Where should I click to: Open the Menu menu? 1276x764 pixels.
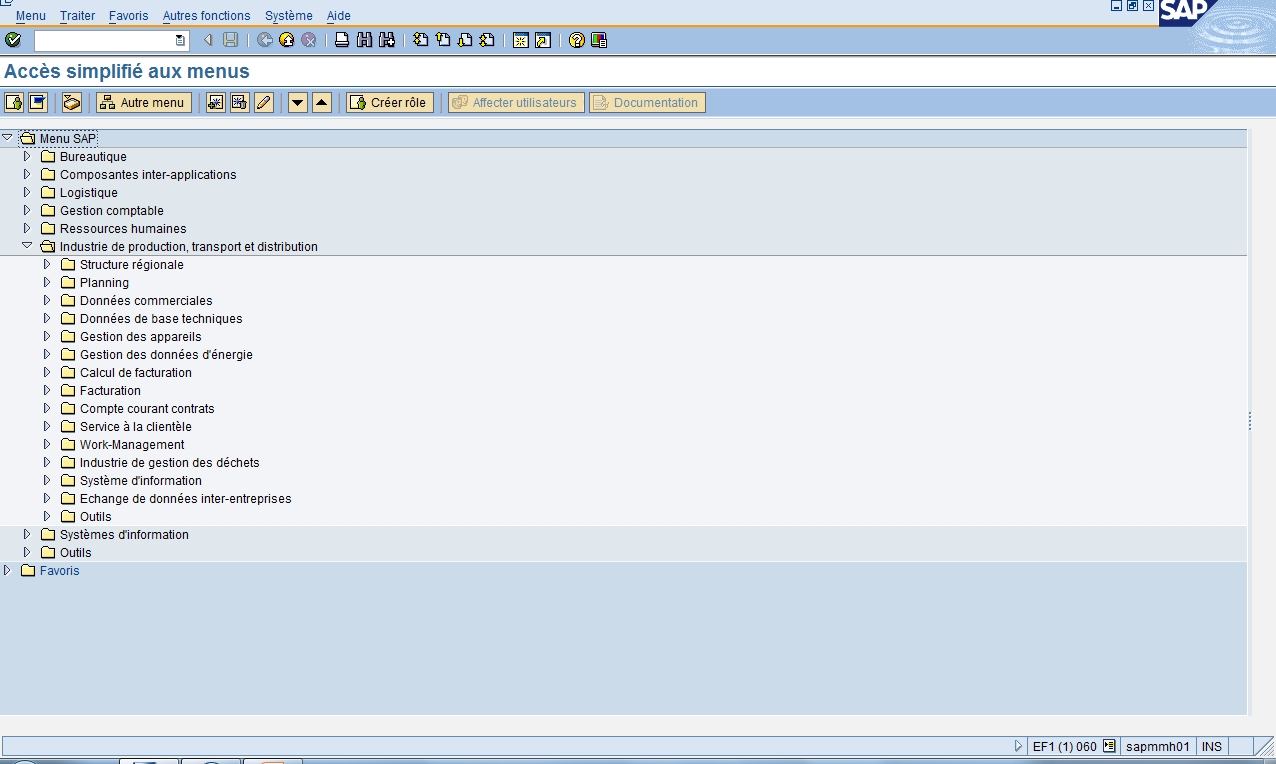click(31, 16)
